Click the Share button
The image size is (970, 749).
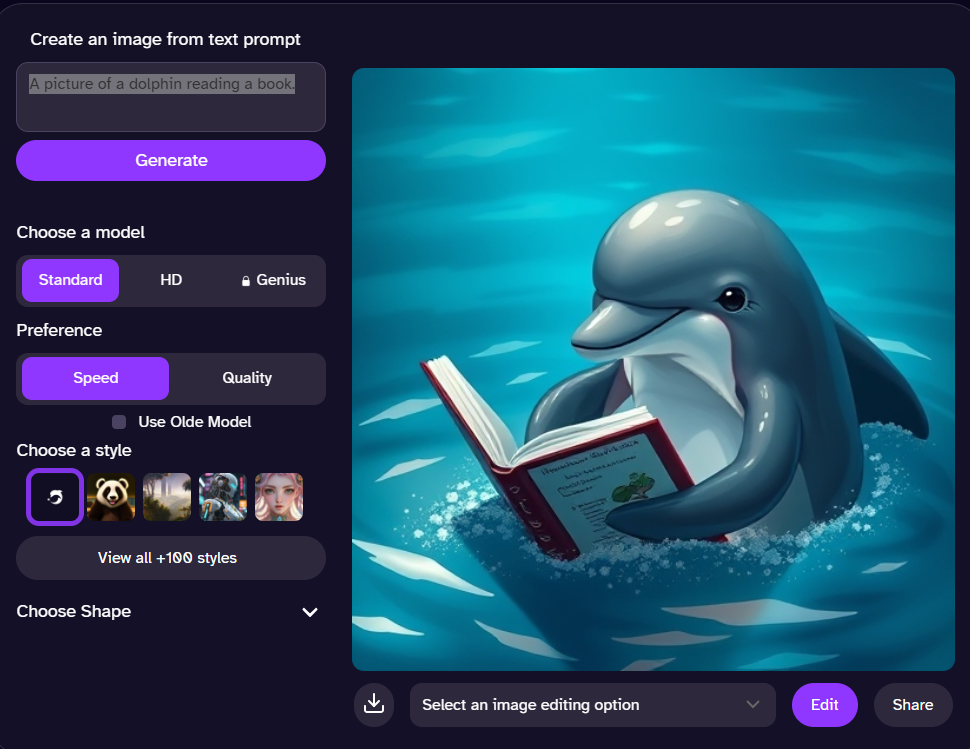pos(912,705)
